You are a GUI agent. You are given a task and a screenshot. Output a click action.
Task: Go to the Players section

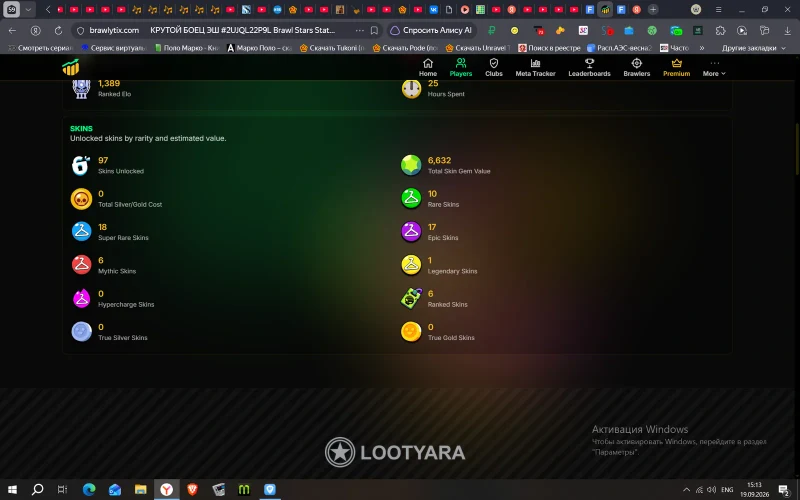(461, 67)
